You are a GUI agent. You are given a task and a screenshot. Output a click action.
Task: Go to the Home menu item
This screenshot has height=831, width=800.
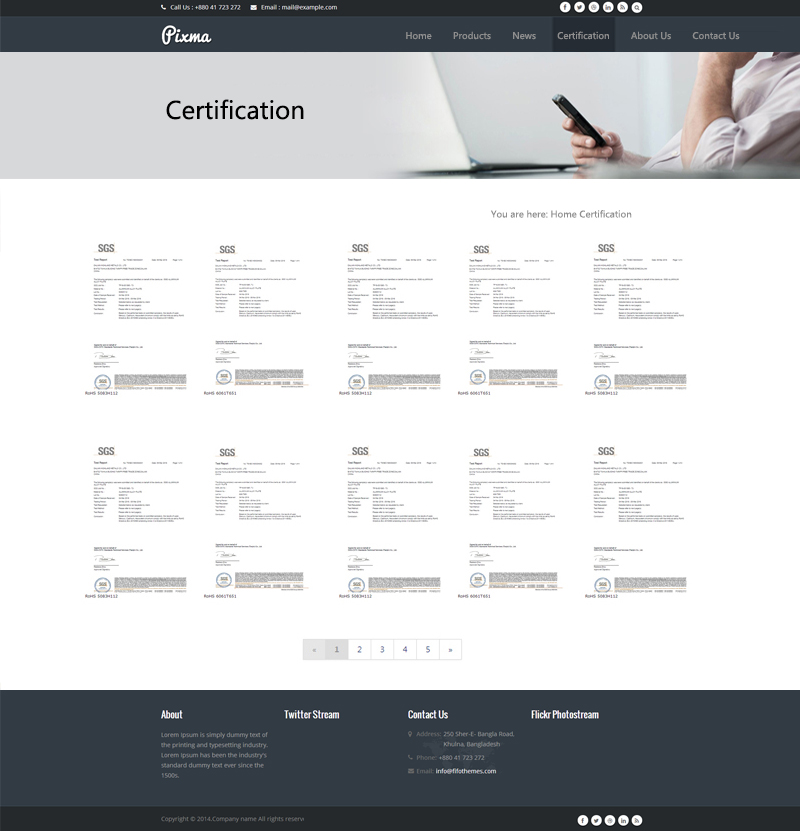[418, 36]
